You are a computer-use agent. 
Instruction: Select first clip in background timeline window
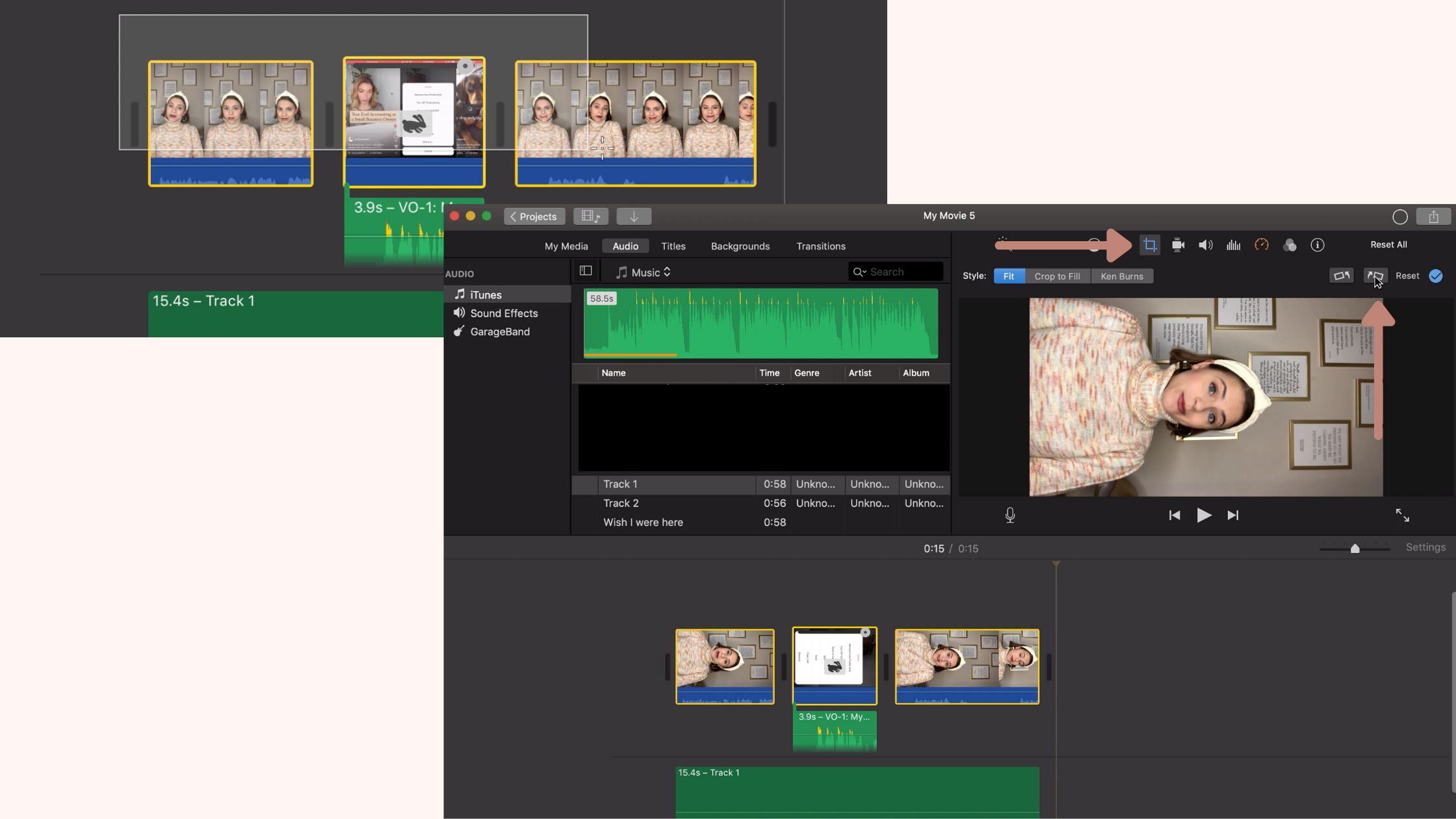pos(231,123)
